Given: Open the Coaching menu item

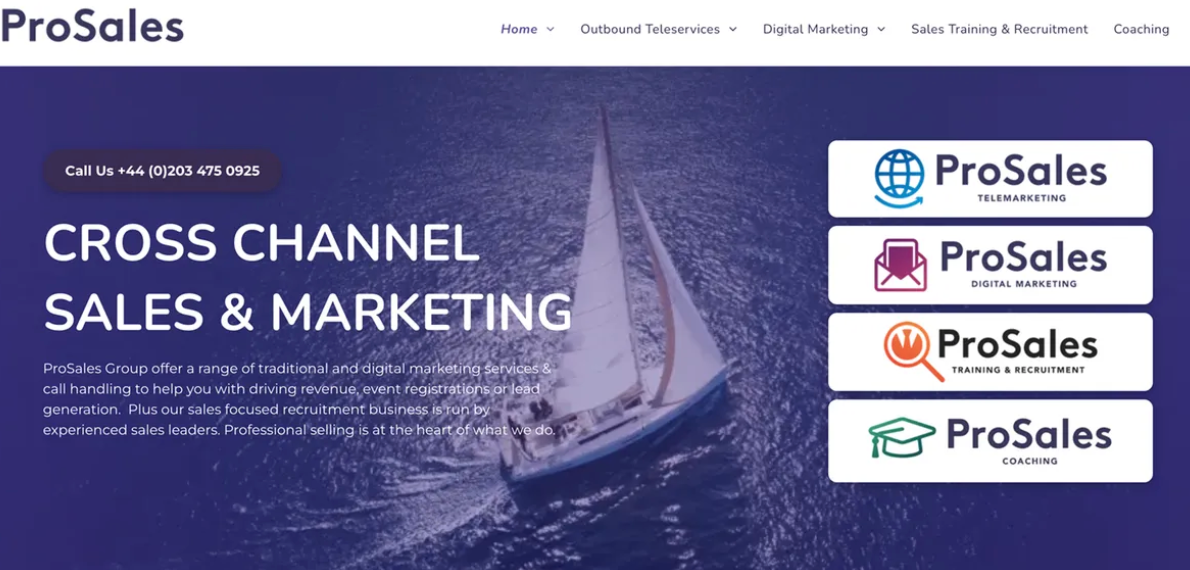Looking at the screenshot, I should [x=1141, y=29].
